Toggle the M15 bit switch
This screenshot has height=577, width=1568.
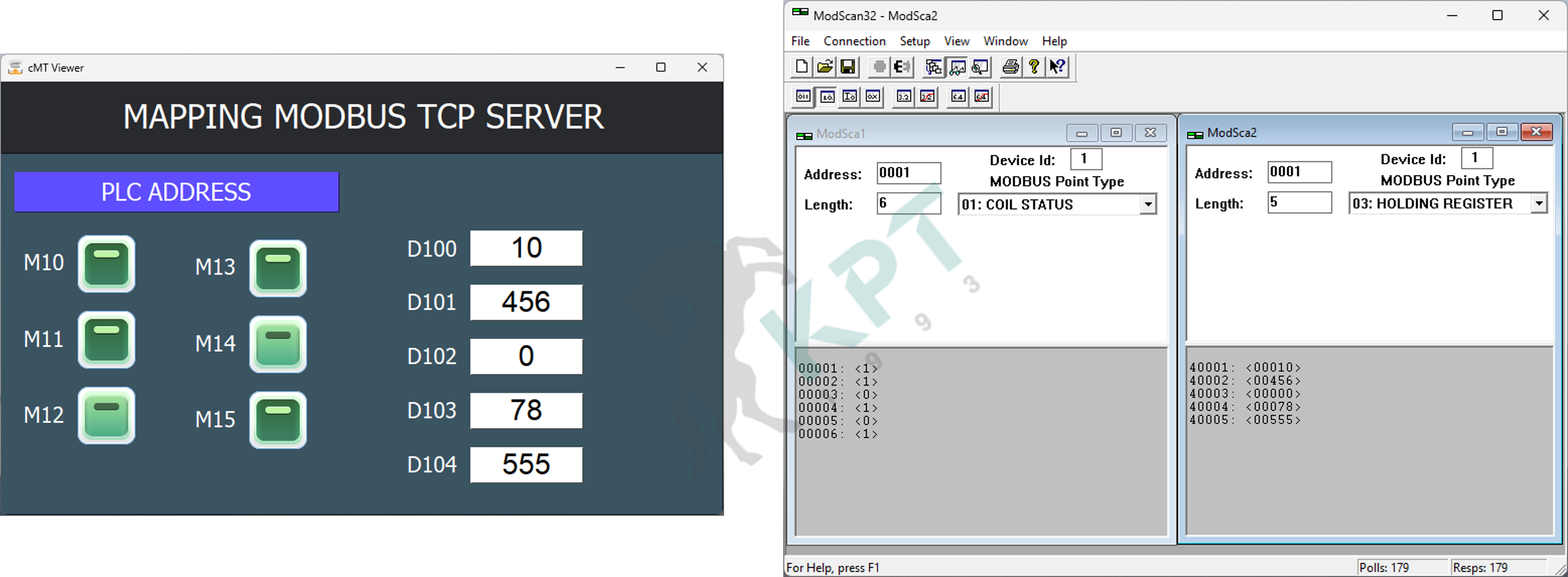278,420
